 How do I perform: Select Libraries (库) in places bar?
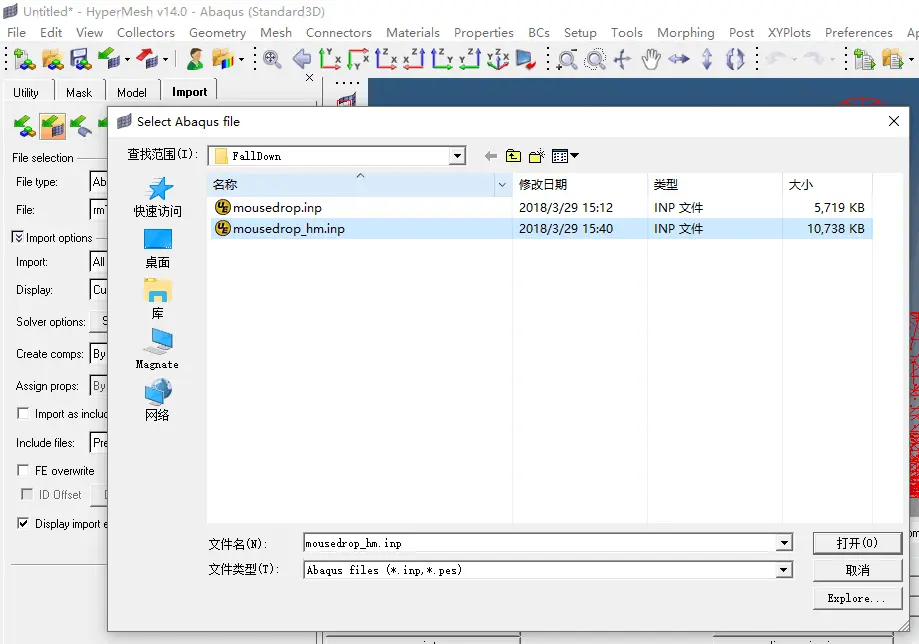[158, 299]
